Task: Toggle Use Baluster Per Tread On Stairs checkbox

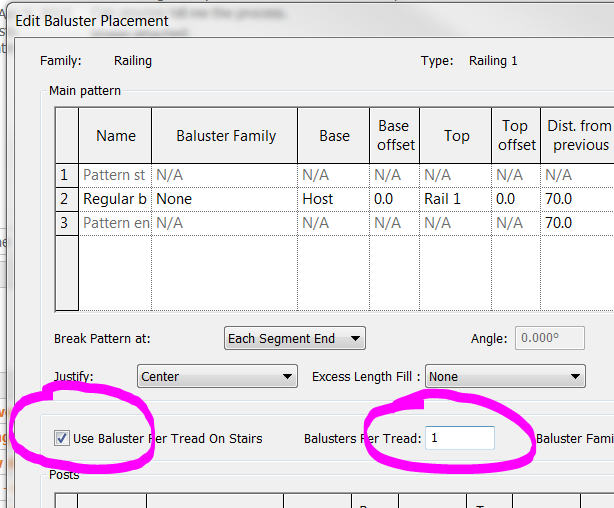Action: 62,438
